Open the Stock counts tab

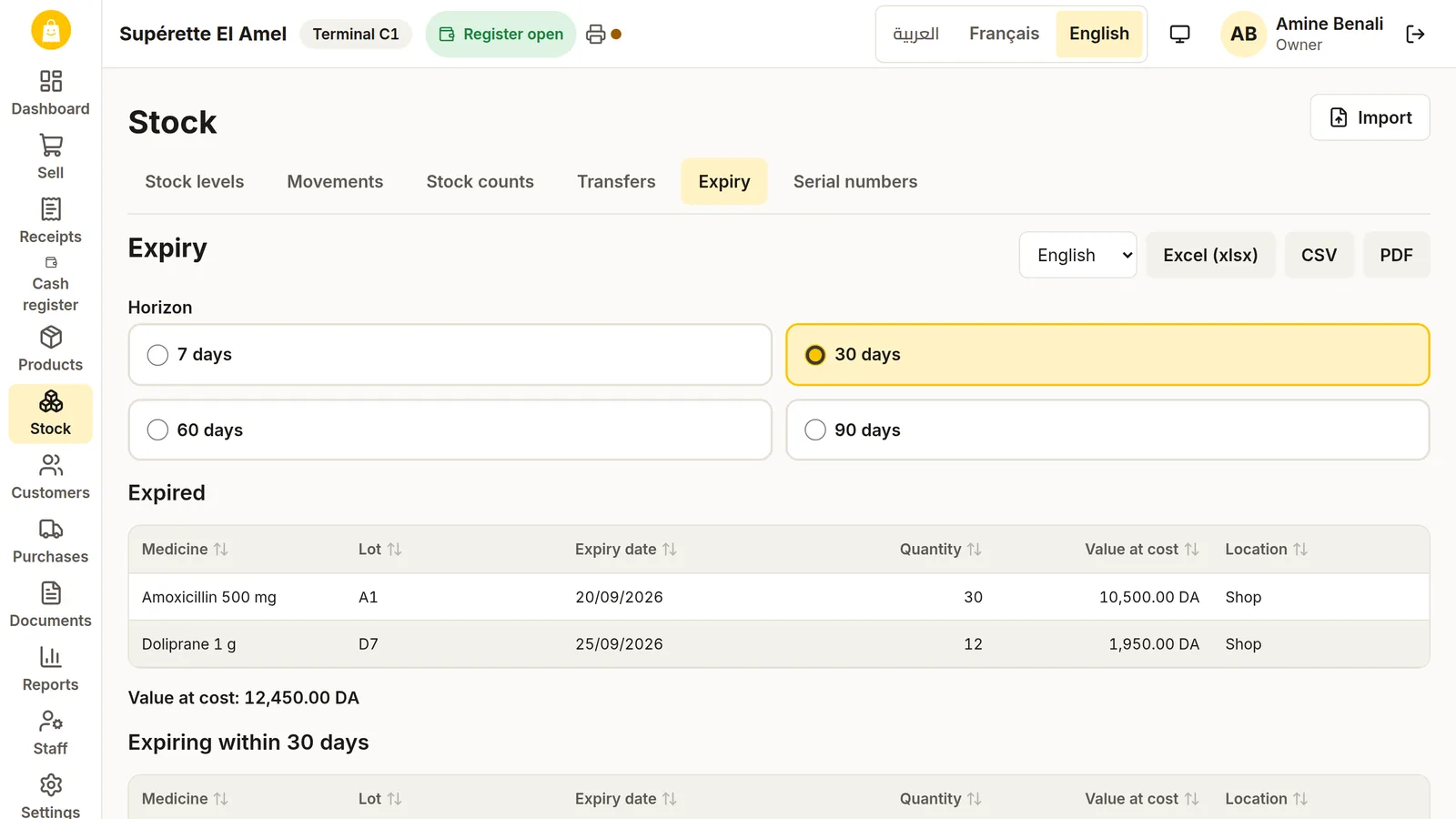pyautogui.click(x=480, y=182)
